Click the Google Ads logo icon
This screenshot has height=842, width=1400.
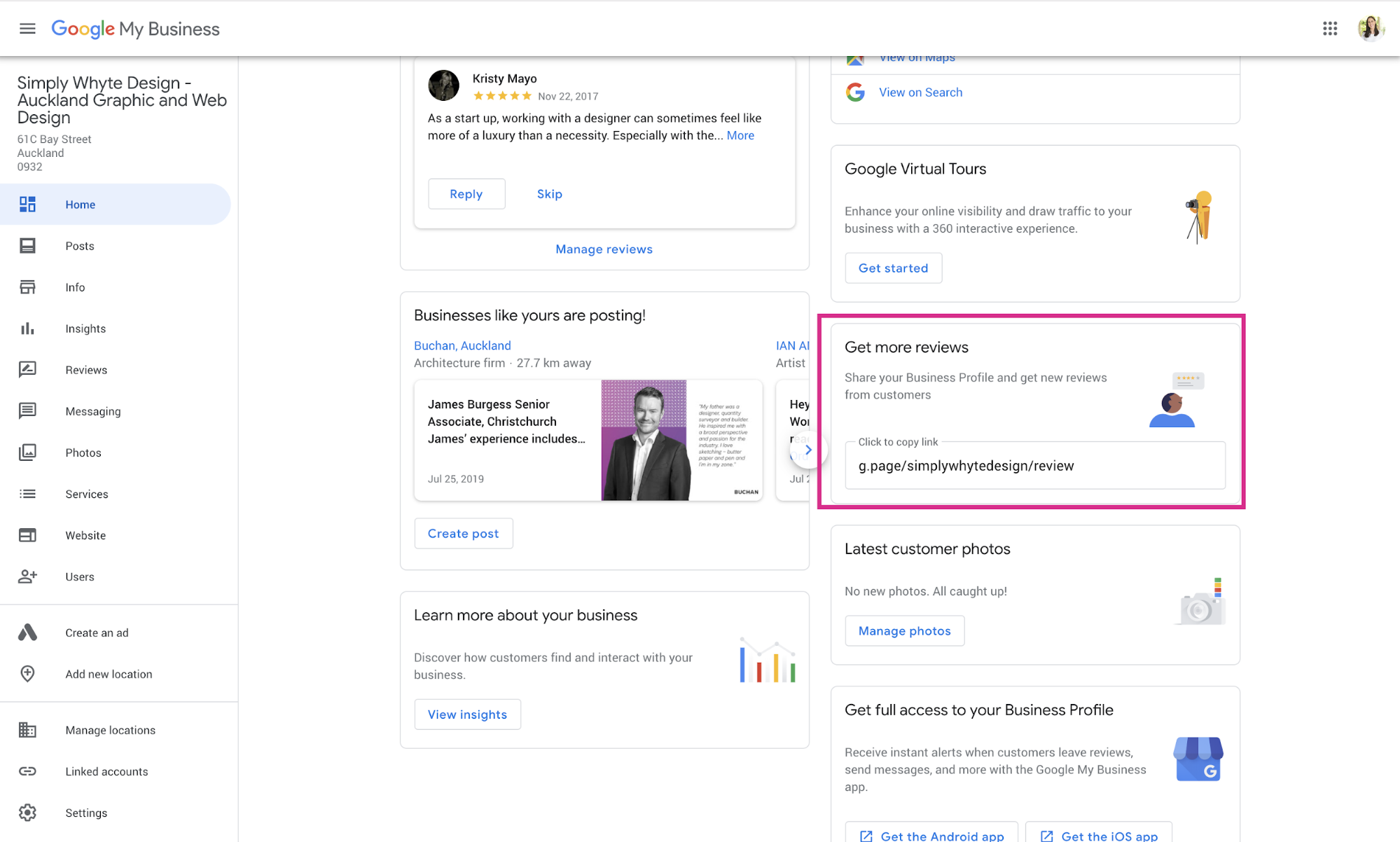[27, 633]
